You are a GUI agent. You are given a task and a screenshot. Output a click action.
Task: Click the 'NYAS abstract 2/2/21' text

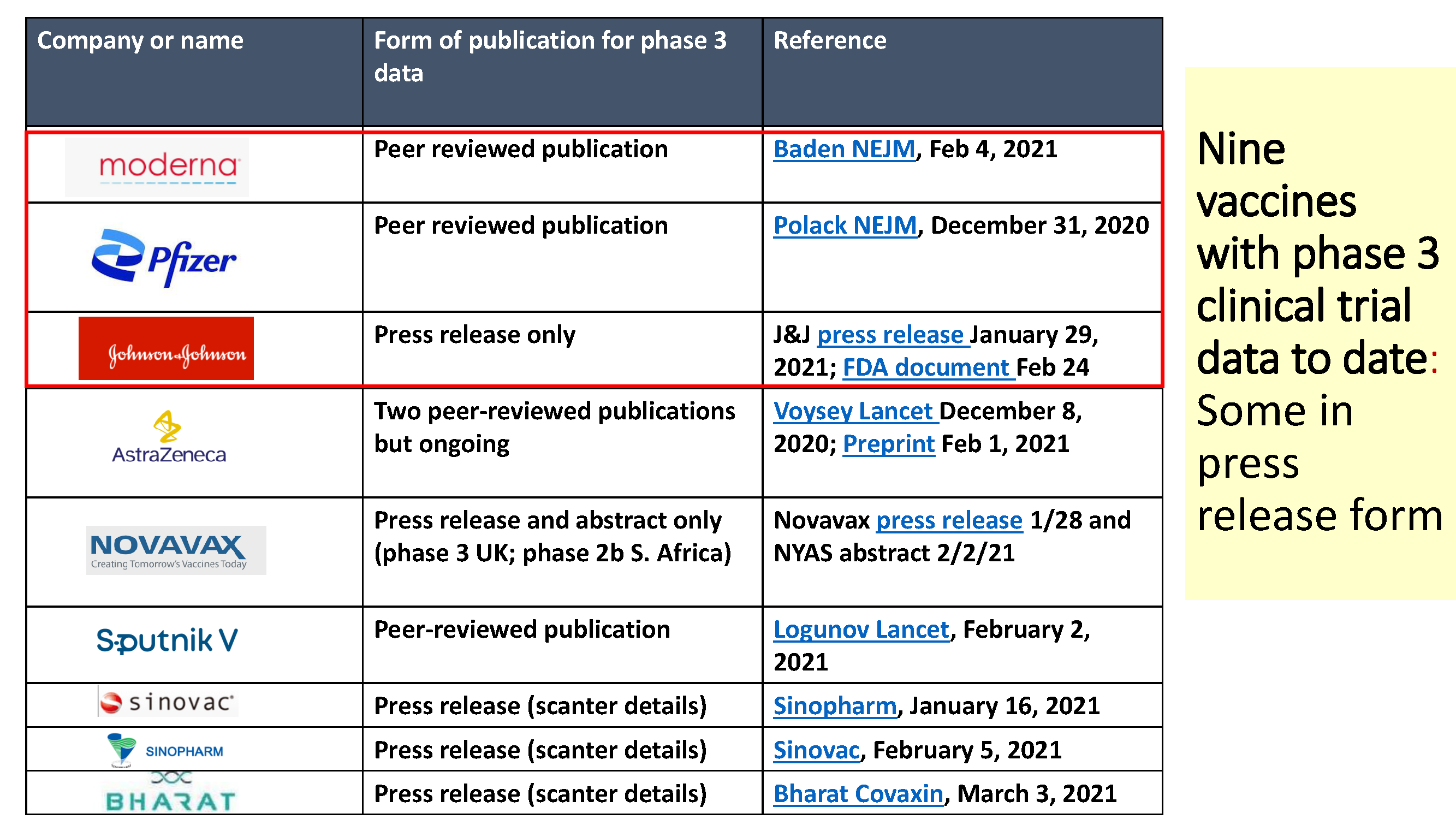[x=894, y=553]
